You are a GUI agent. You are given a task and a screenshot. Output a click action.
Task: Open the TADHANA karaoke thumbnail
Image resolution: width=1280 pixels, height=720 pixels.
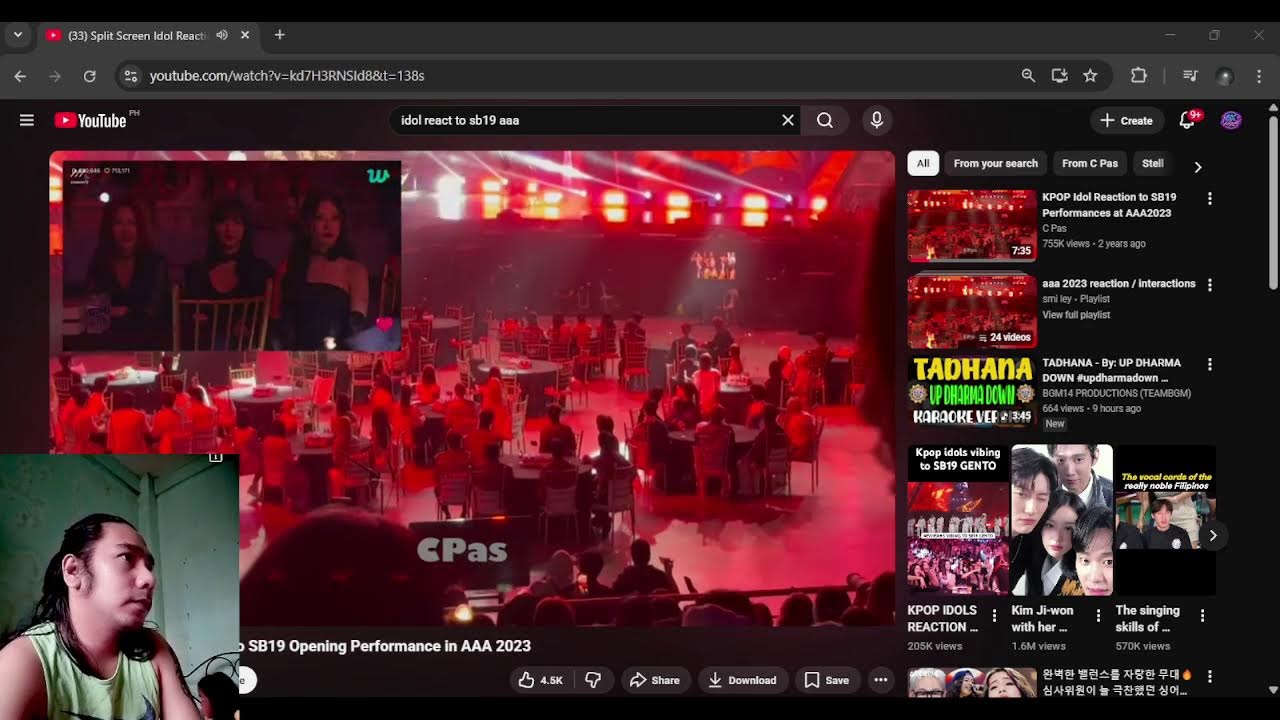click(972, 392)
